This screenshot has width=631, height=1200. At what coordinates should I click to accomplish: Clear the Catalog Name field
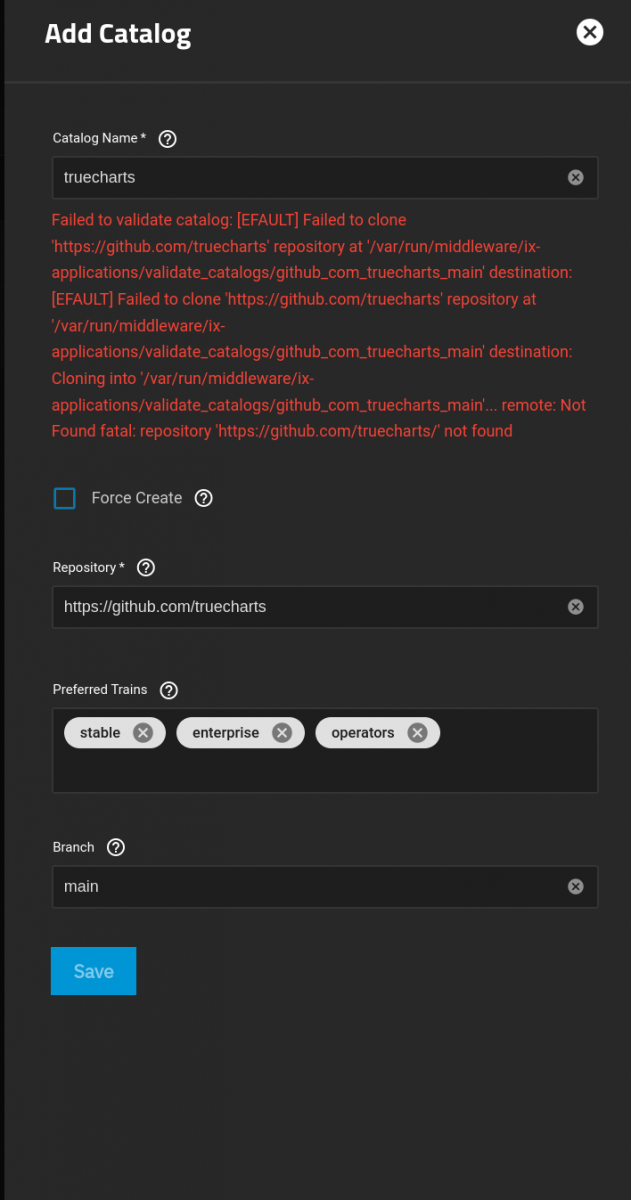(575, 177)
